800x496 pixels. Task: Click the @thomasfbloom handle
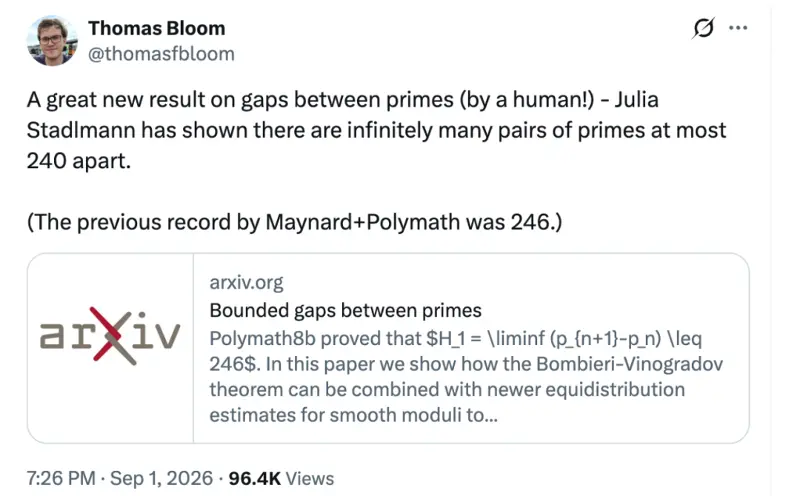click(161, 54)
